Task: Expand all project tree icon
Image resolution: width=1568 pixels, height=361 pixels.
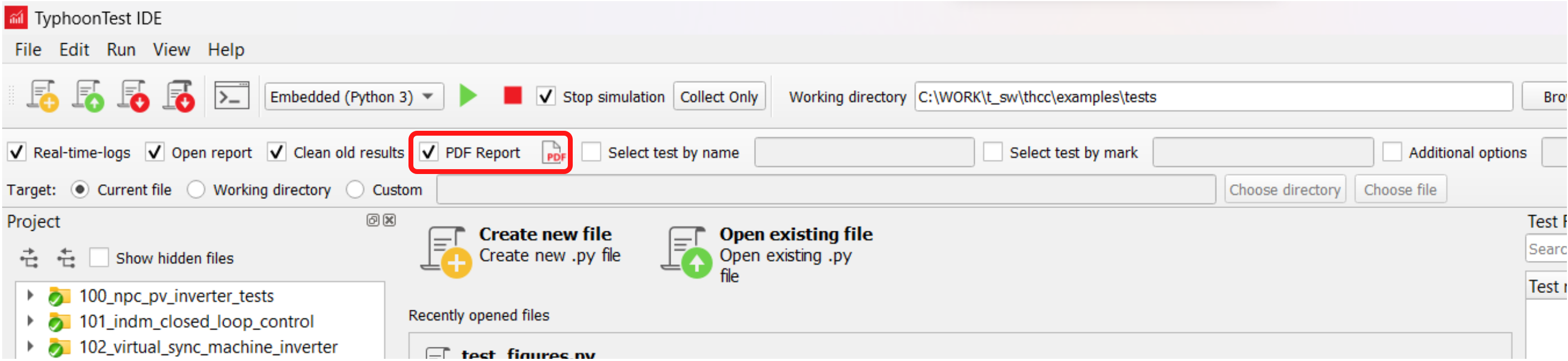Action: click(x=29, y=258)
